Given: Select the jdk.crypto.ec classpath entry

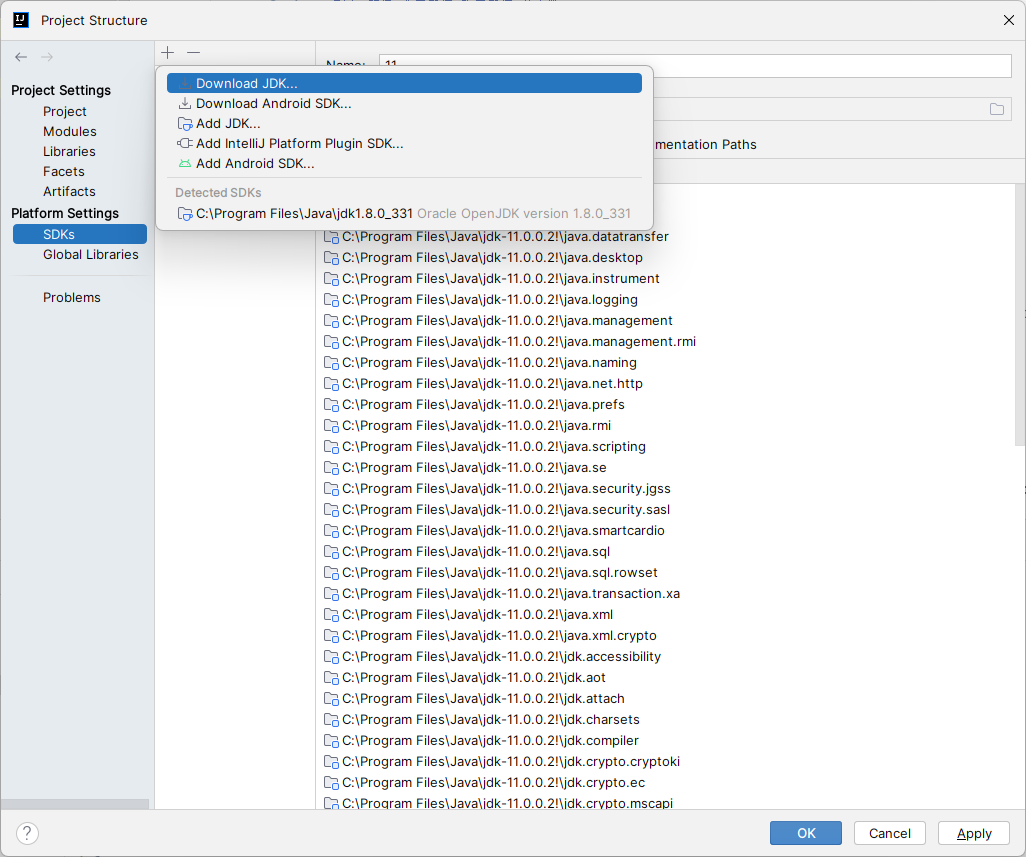Looking at the screenshot, I should 484,782.
